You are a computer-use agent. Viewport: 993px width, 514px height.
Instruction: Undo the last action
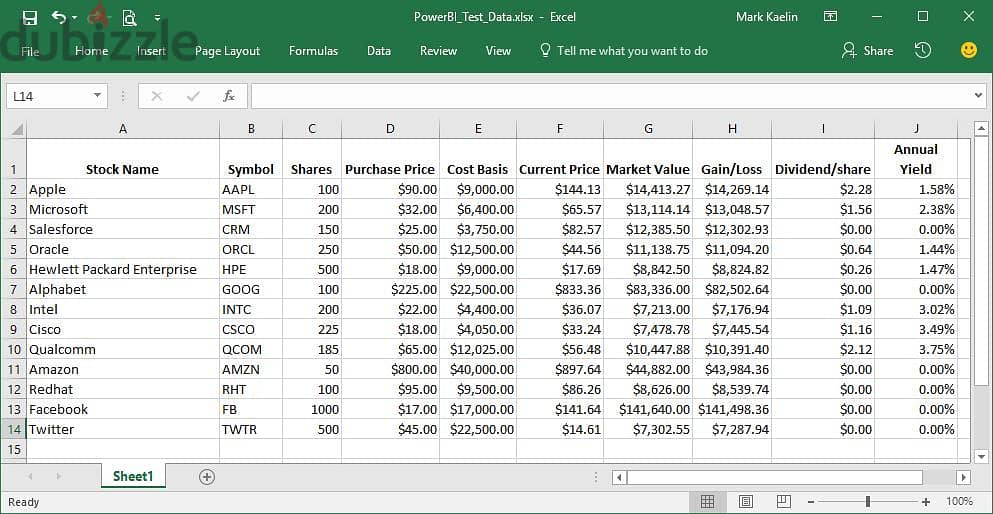pos(58,17)
